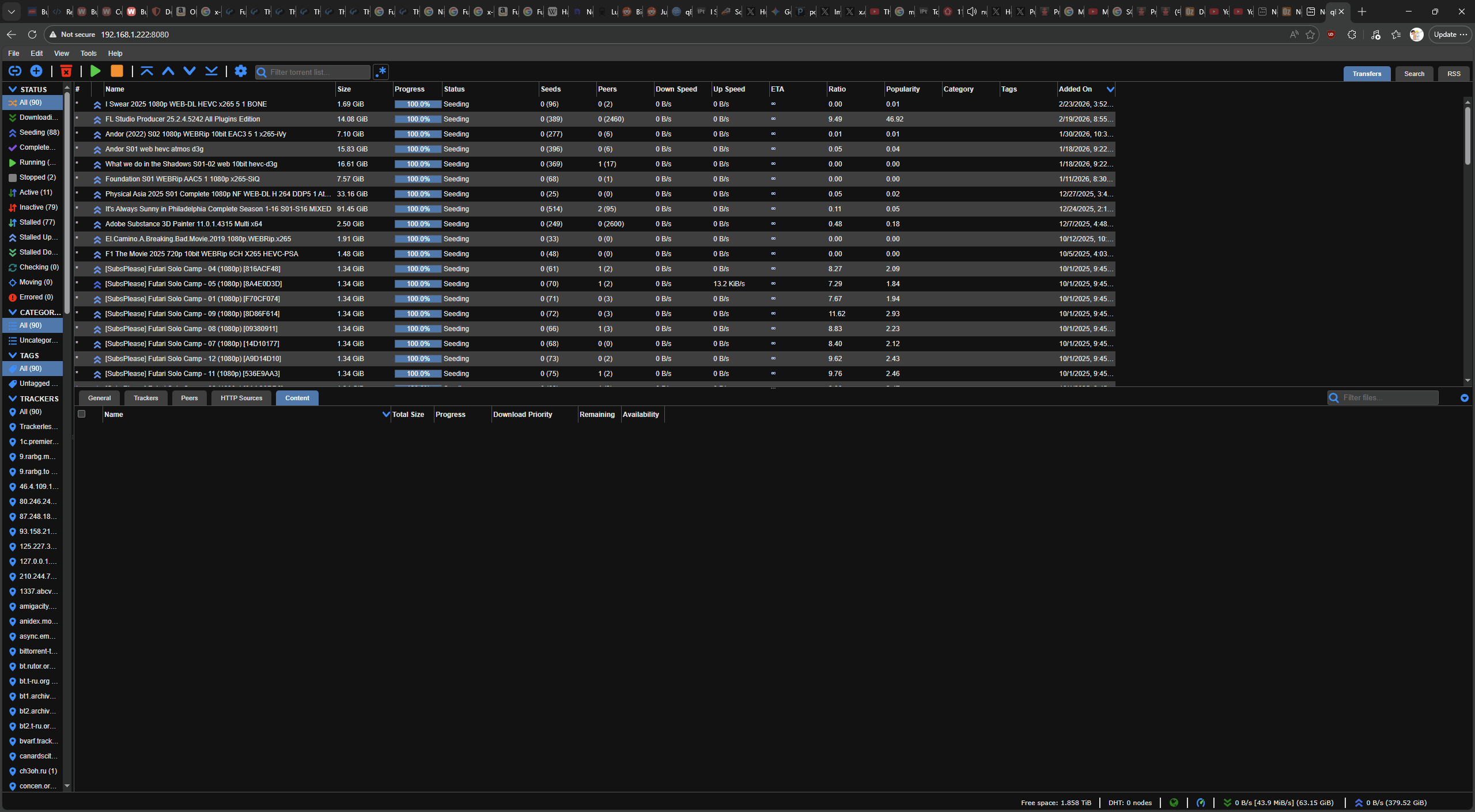
Task: Collapse the STATUS sidebar section
Action: coord(13,89)
